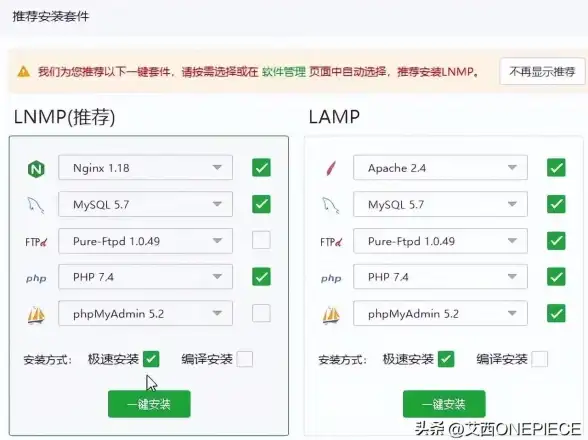588x440 pixels.
Task: Click the FTP icon in LNMP panel
Action: pos(36,242)
